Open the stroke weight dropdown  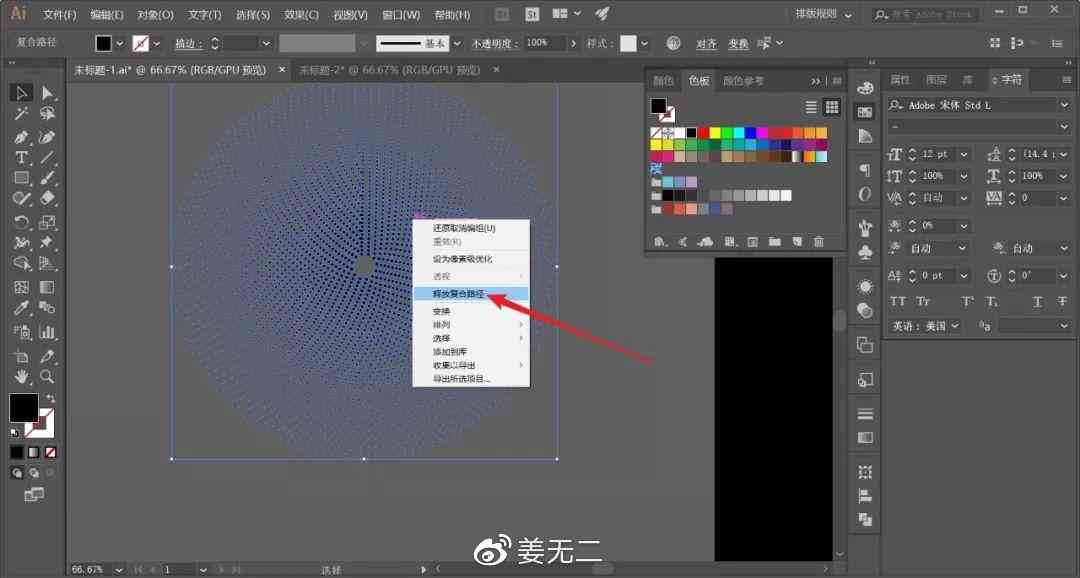(x=266, y=43)
